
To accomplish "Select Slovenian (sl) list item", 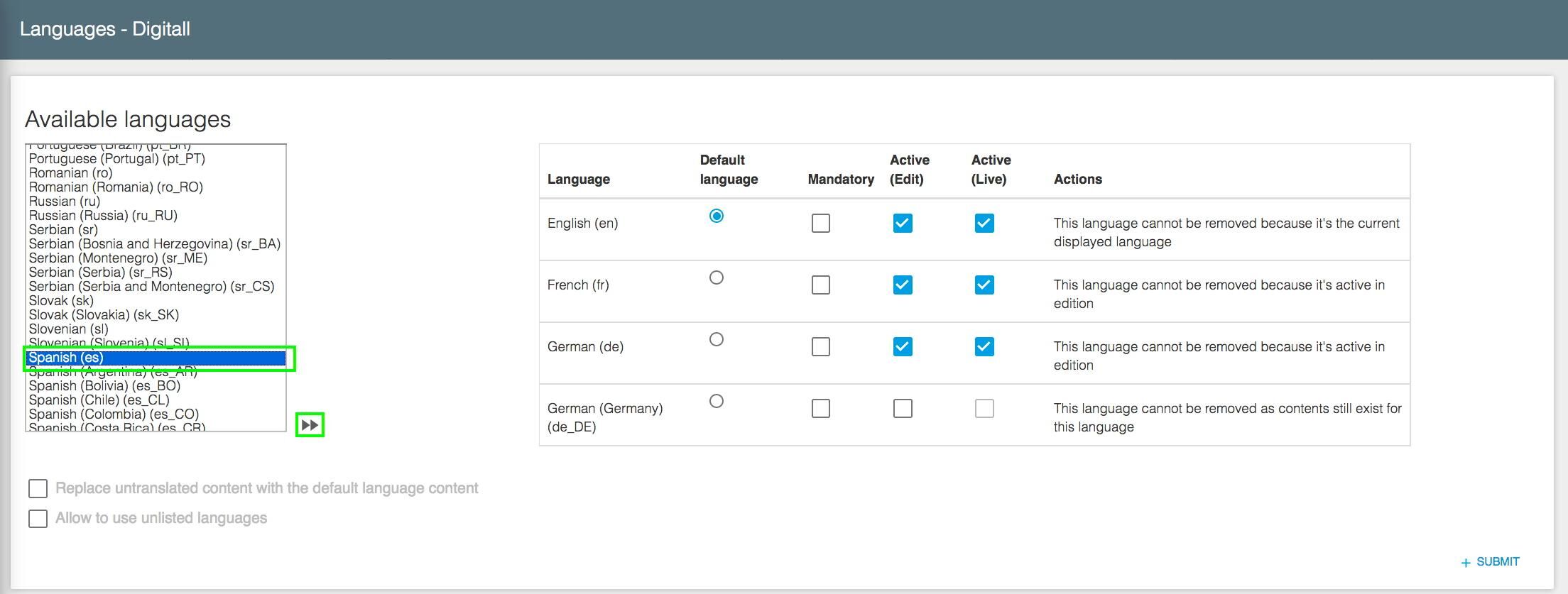I will coord(156,329).
